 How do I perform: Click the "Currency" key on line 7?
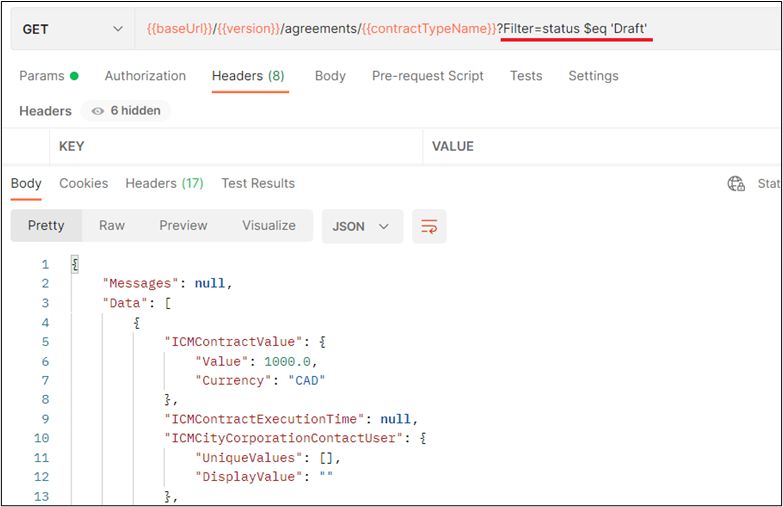(233, 381)
